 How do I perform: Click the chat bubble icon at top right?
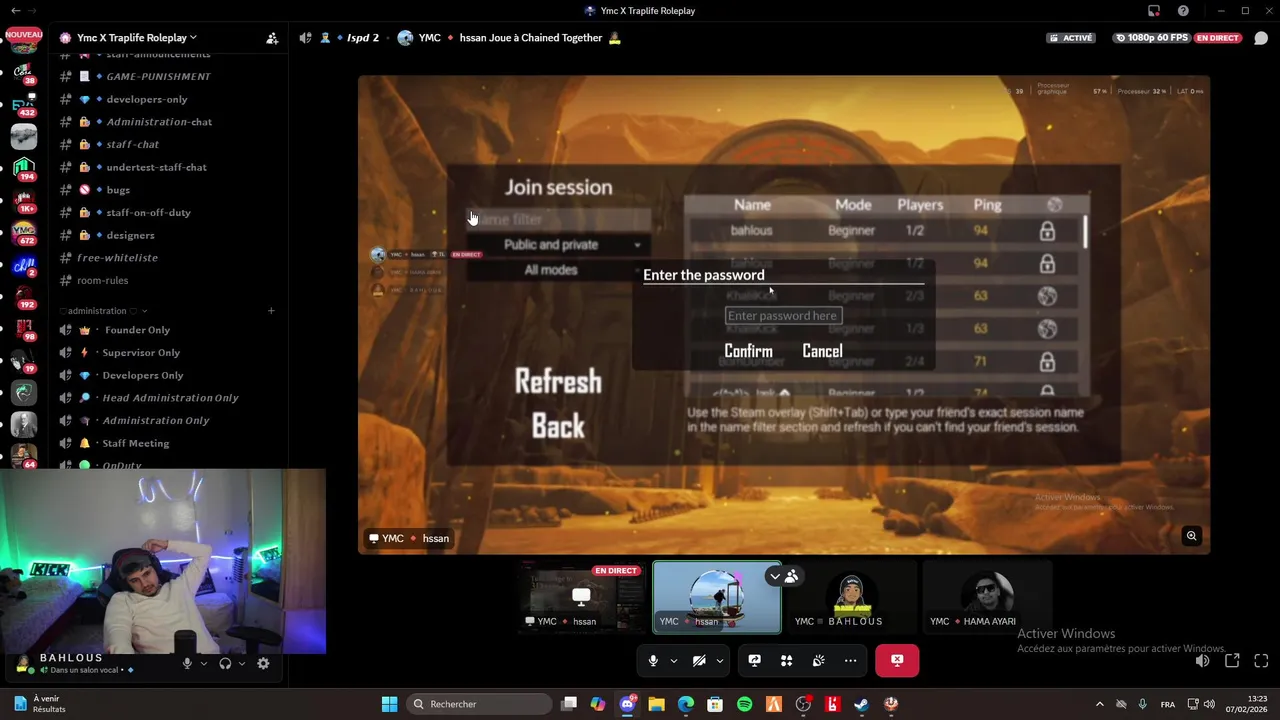[1261, 38]
